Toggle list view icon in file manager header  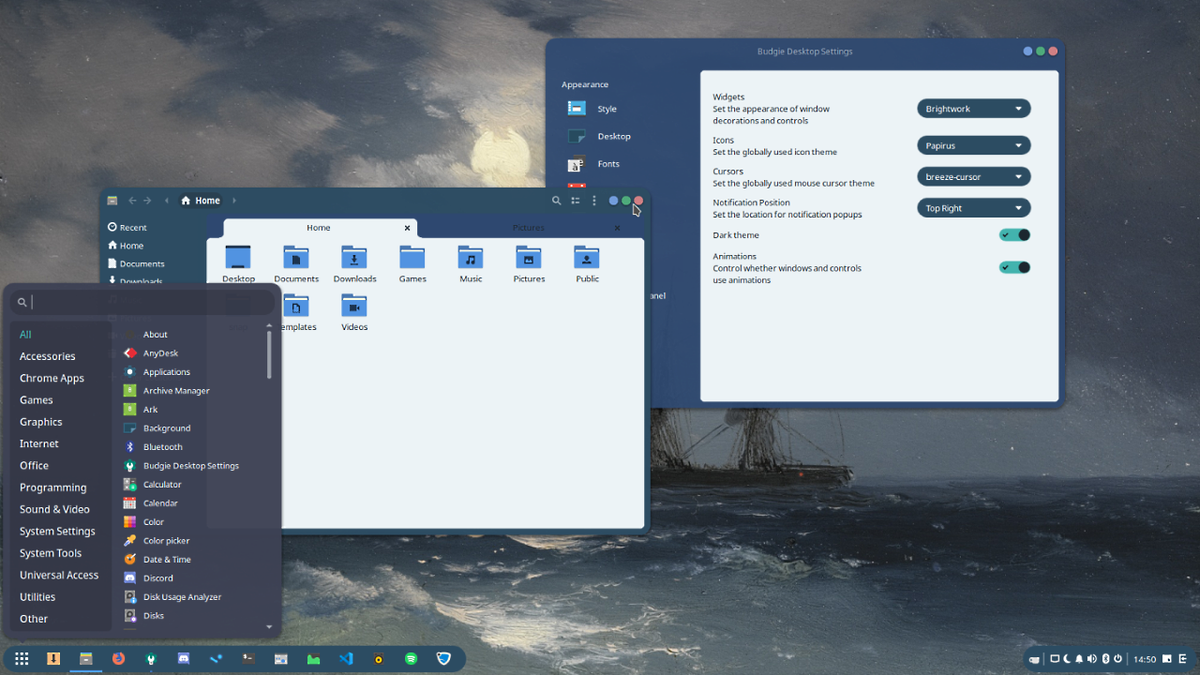click(x=575, y=201)
